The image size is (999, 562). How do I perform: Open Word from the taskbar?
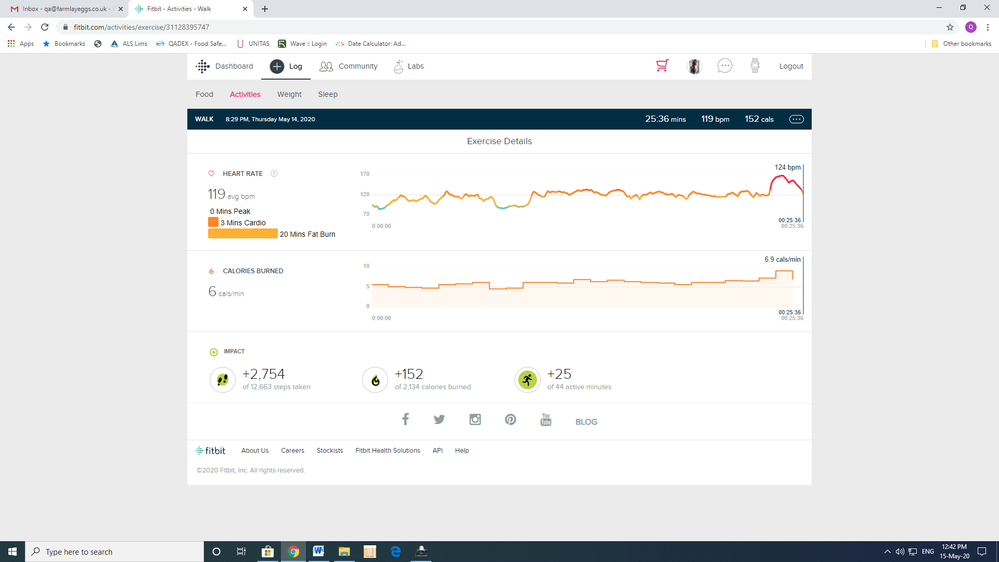(319, 552)
